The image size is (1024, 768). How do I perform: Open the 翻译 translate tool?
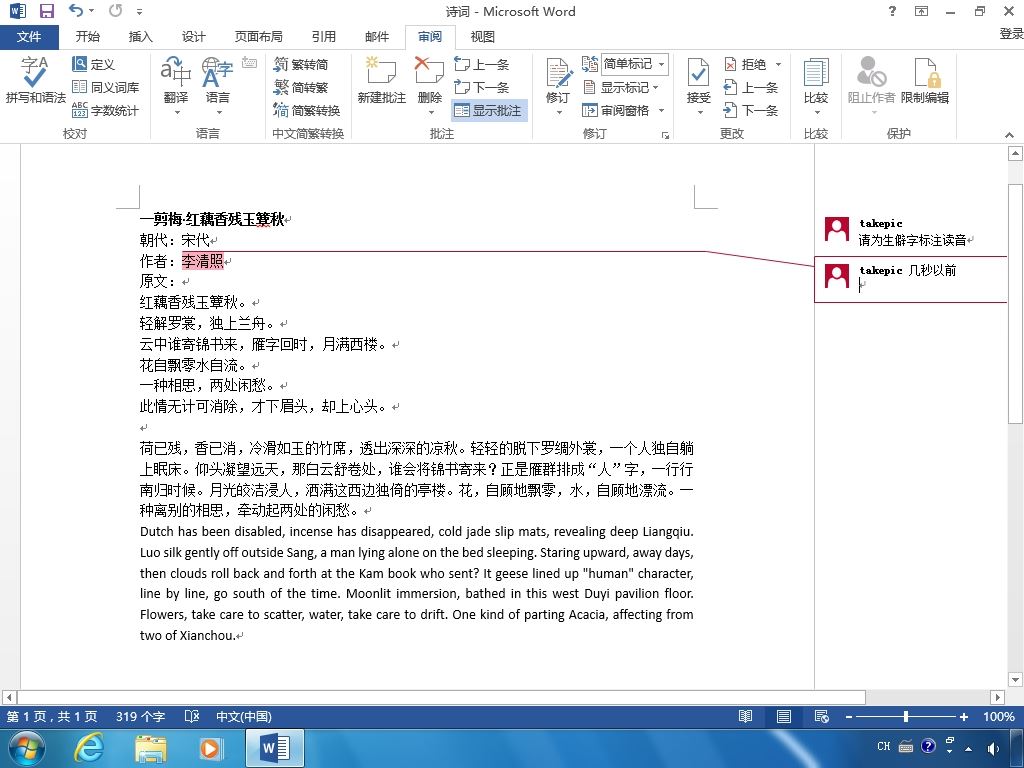(x=176, y=80)
